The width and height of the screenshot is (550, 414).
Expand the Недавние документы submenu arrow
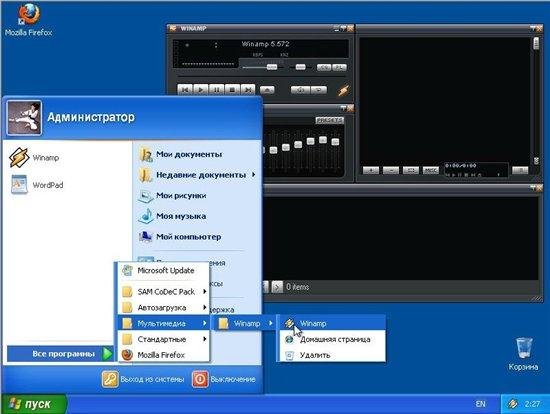click(x=253, y=174)
